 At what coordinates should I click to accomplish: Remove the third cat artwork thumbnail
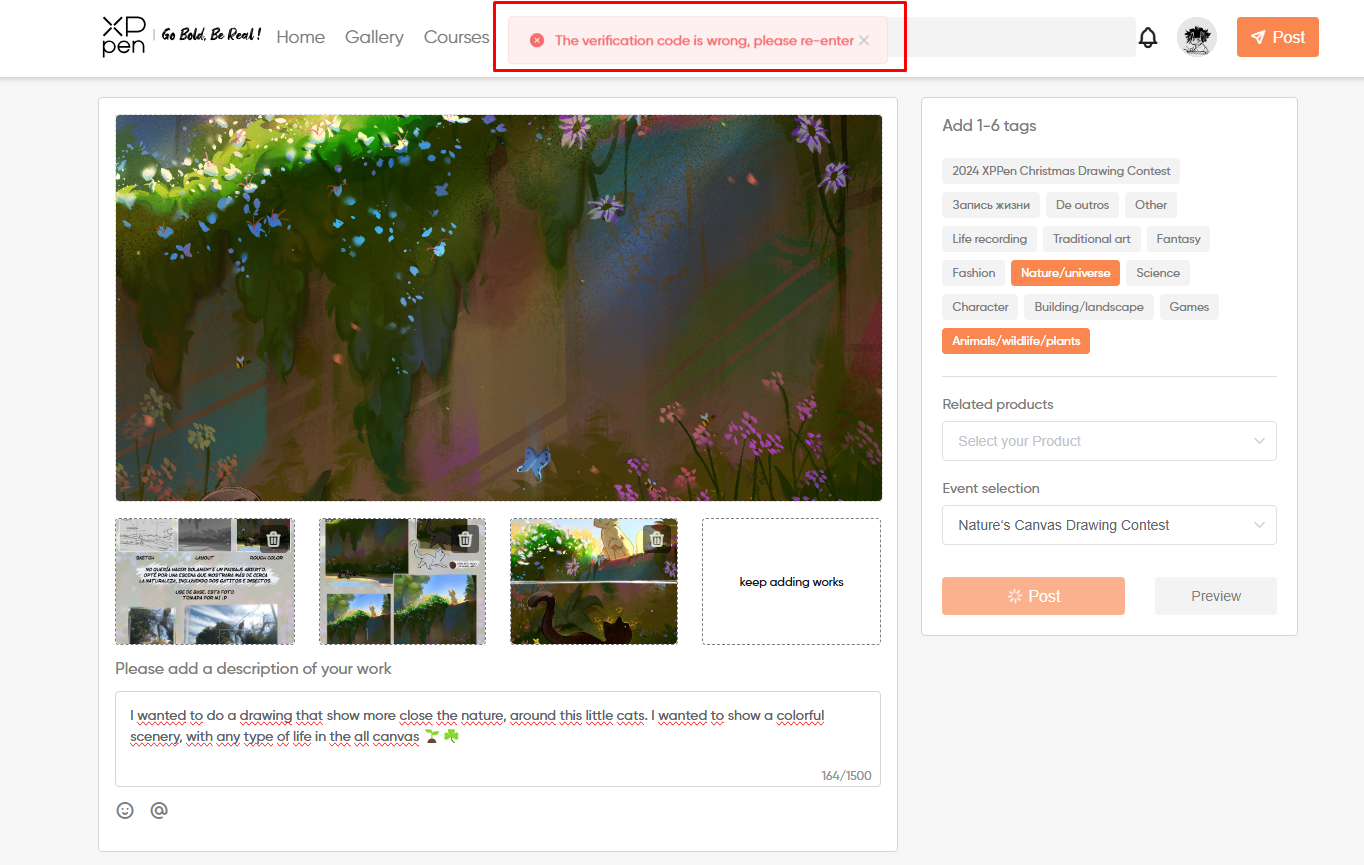pos(656,539)
